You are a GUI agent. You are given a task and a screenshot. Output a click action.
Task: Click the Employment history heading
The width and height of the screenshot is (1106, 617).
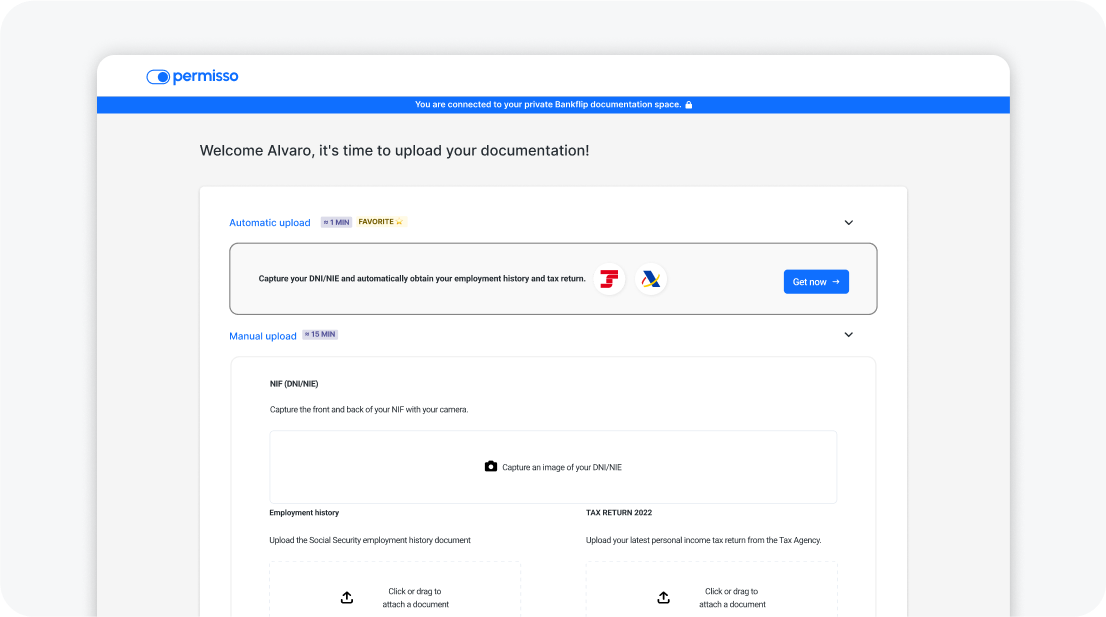click(304, 513)
